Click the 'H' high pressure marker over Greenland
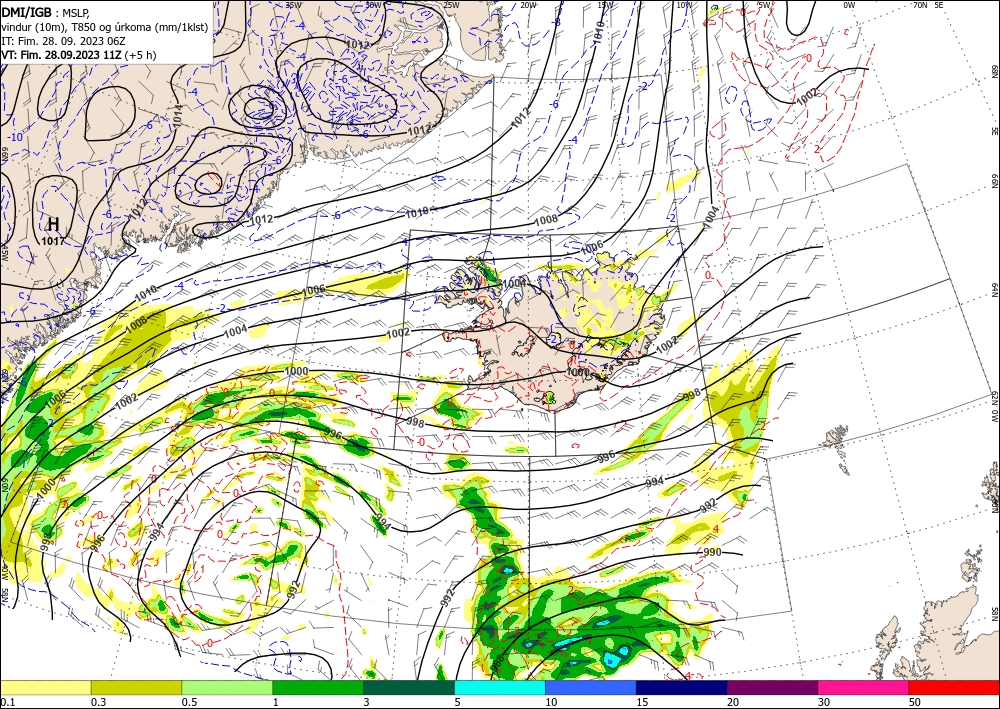Viewport: 1000px width, 709px height. [54, 224]
